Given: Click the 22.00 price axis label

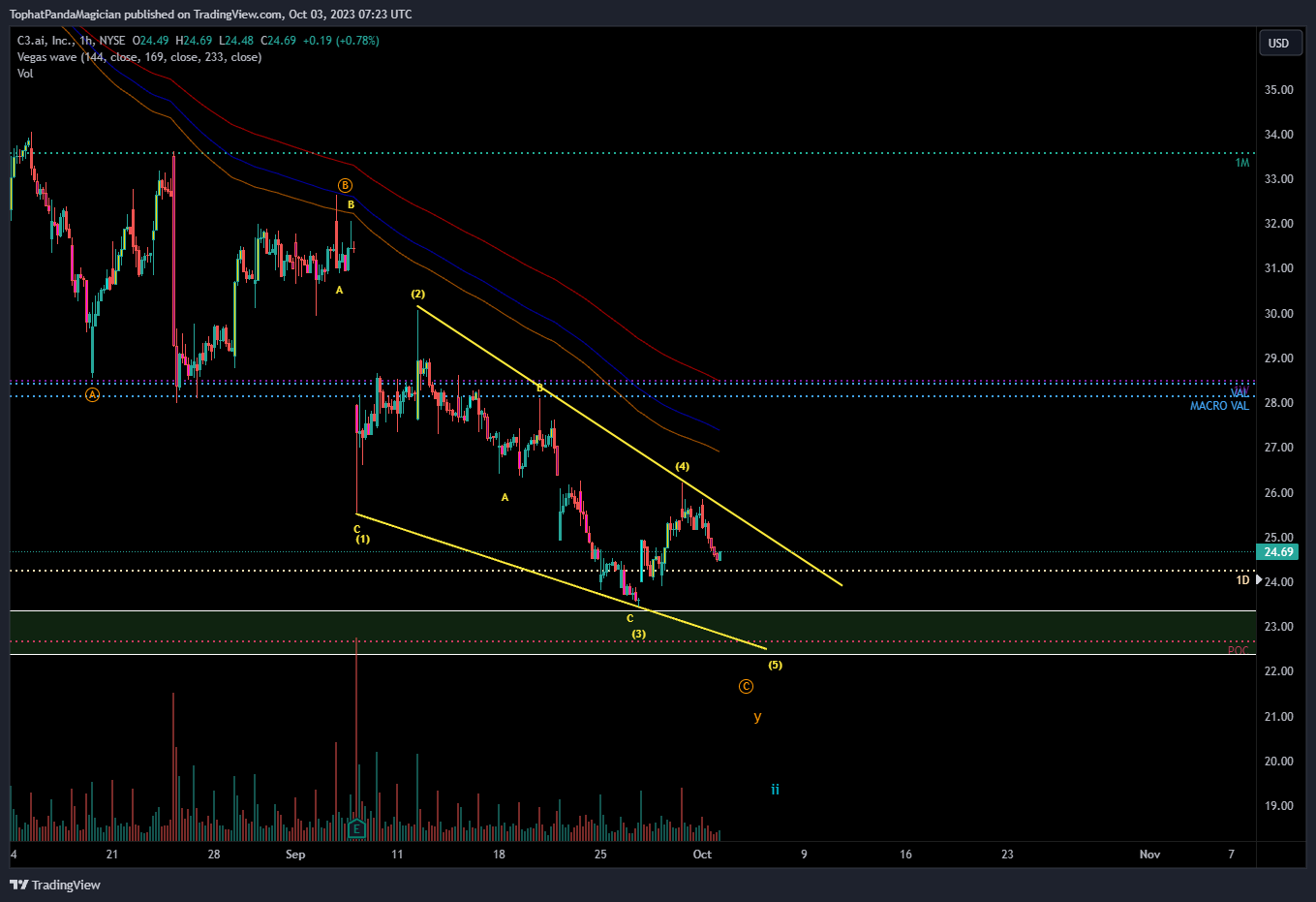Looking at the screenshot, I should pyautogui.click(x=1278, y=671).
